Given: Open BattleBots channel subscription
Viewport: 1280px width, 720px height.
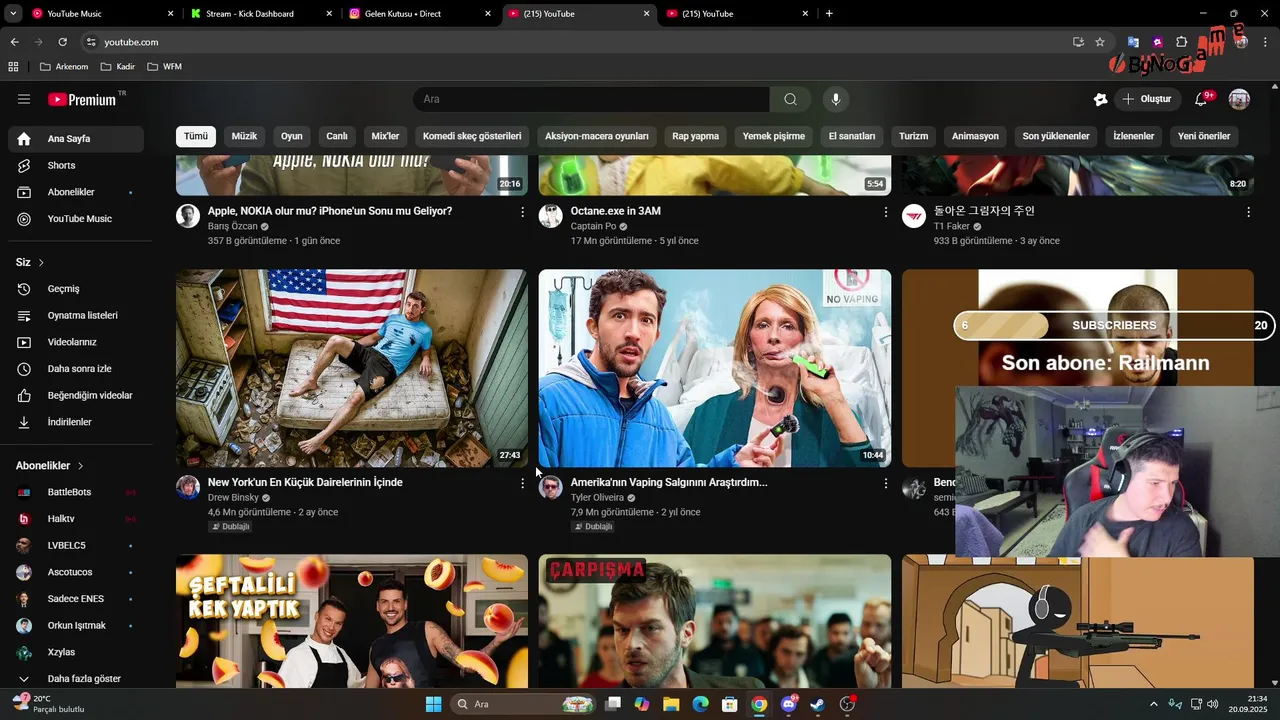Looking at the screenshot, I should click(76, 492).
